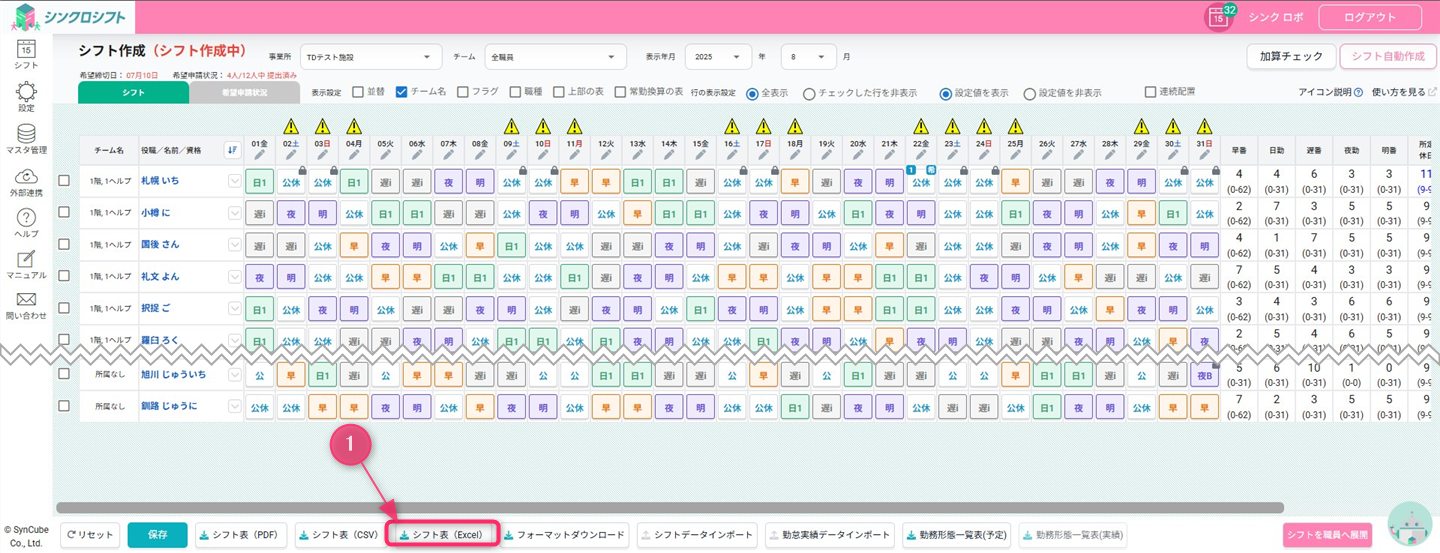Select the 設定値を表示 radio button

pyautogui.click(x=945, y=93)
